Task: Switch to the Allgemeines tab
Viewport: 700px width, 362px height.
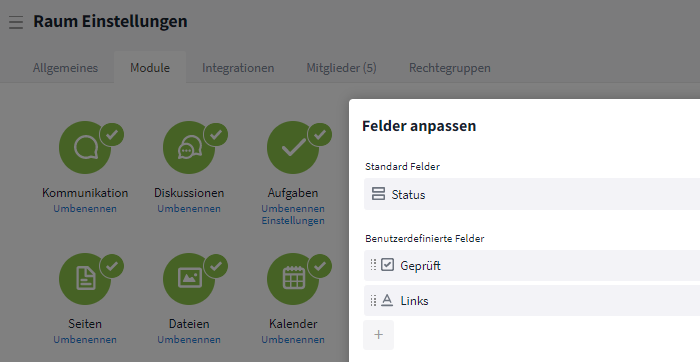Action: pyautogui.click(x=65, y=68)
